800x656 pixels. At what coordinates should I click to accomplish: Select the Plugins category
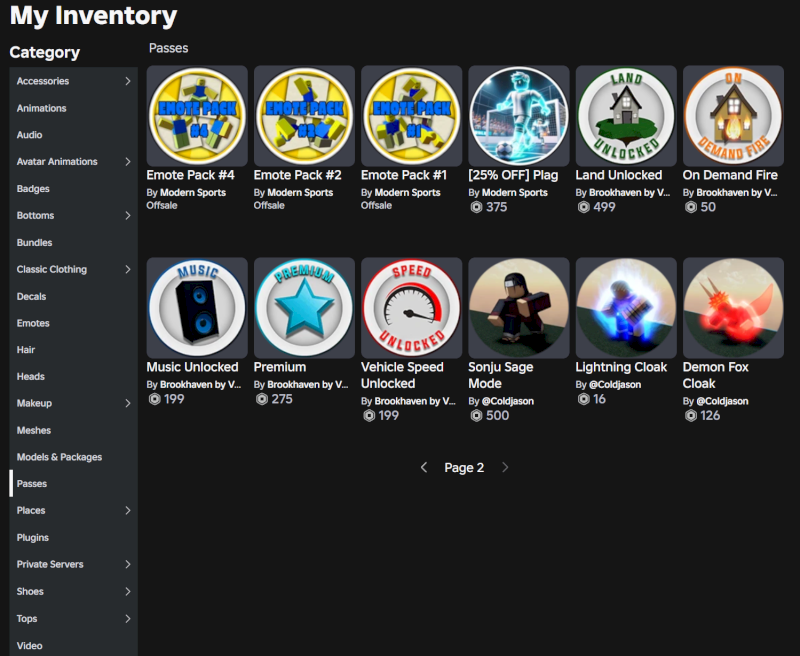pos(73,538)
